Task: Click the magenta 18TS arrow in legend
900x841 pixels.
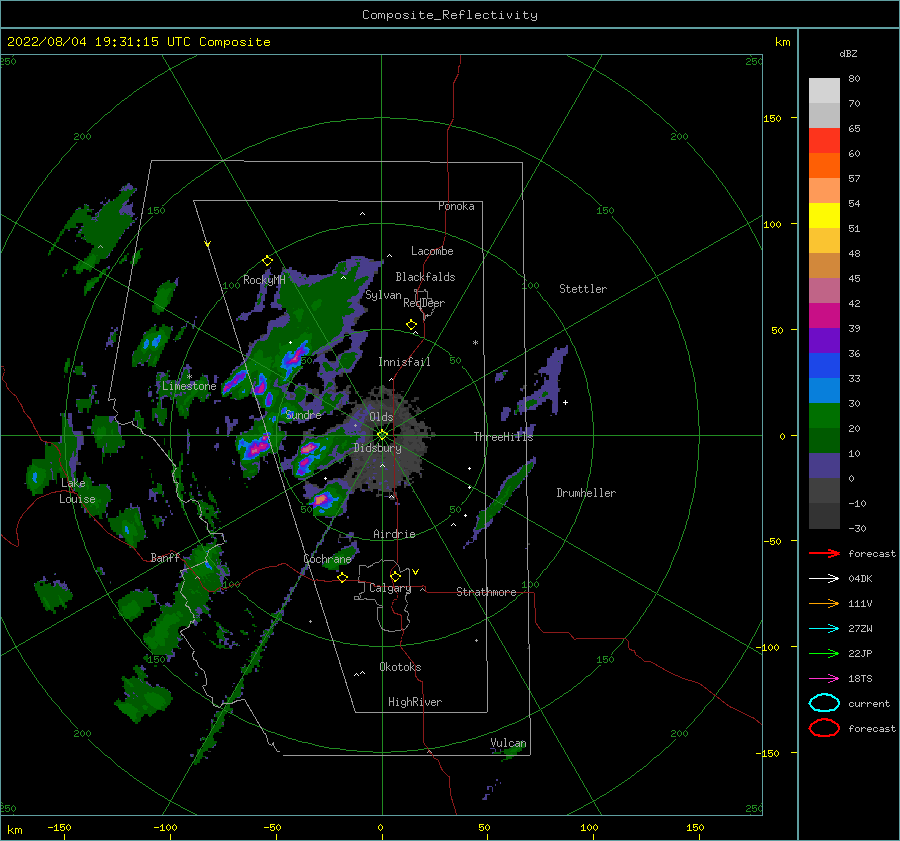Action: coord(824,679)
